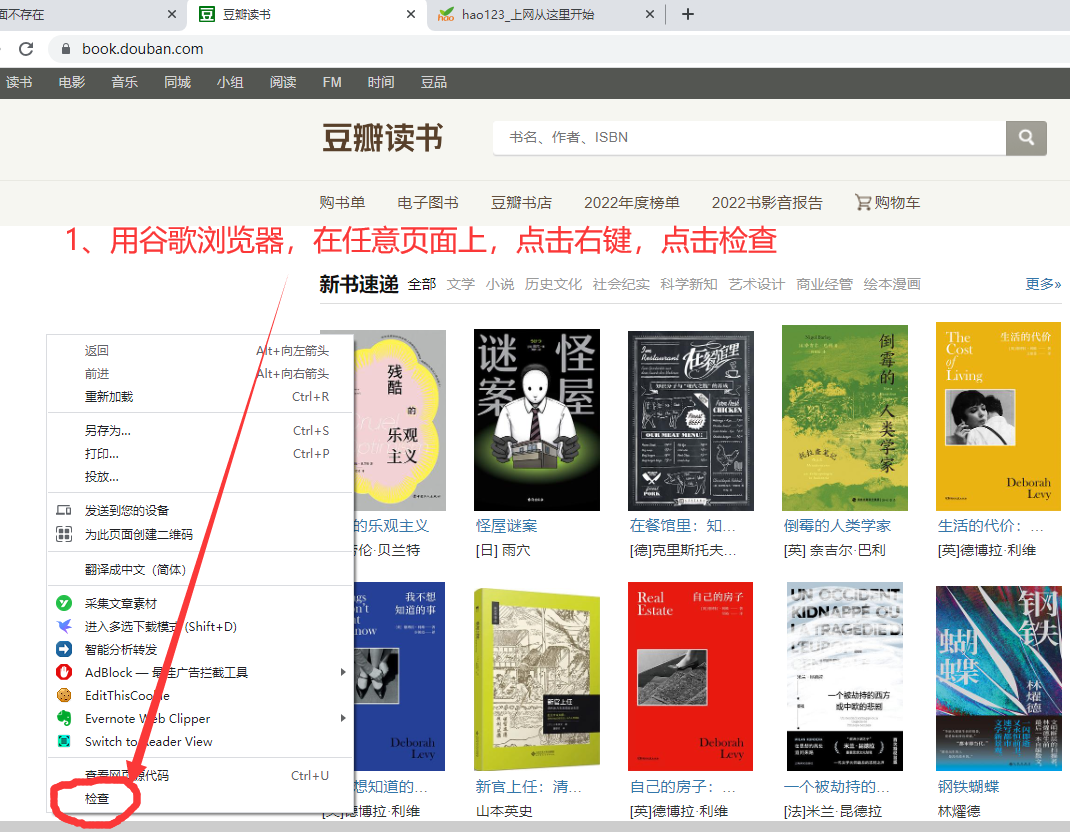Open the 钢铁蝴蝶 book cover

point(998,678)
